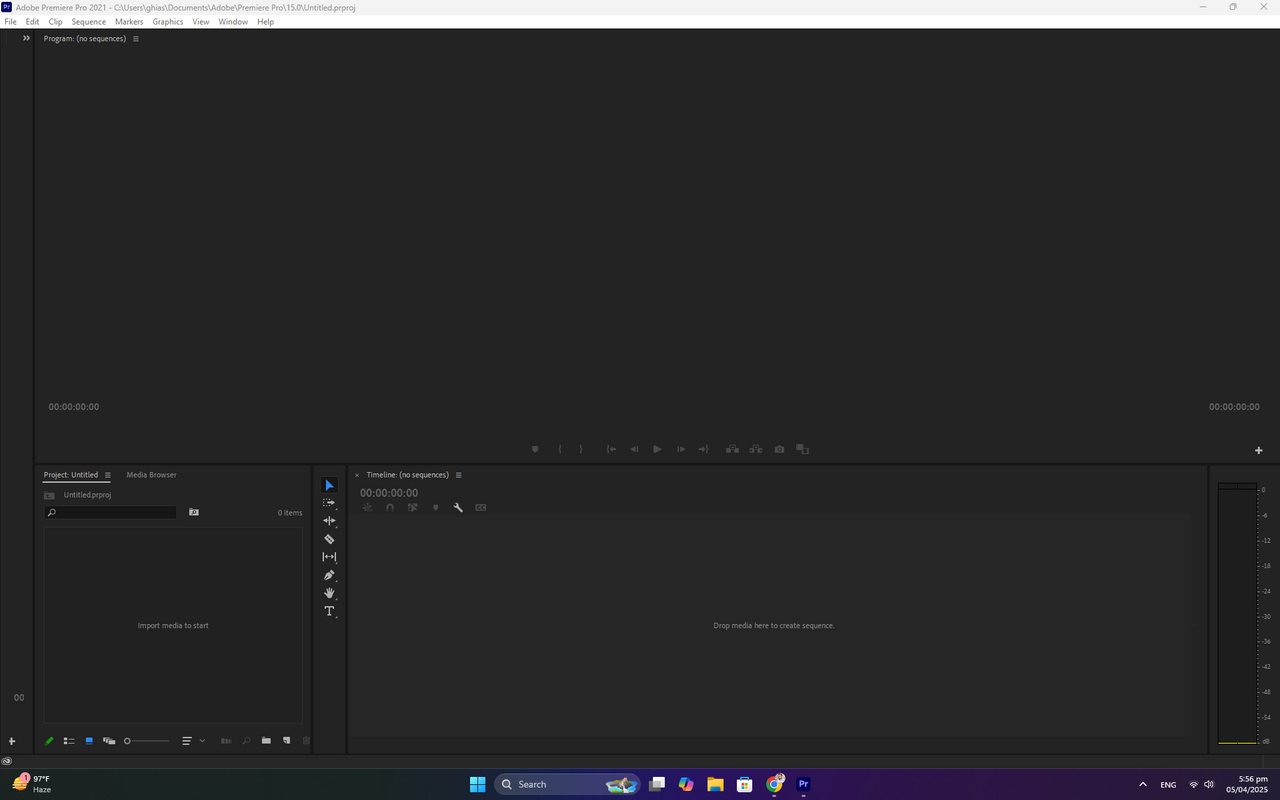Viewport: 1280px width, 800px height.
Task: Click the filter bin content icon beside search
Action: tap(194, 512)
